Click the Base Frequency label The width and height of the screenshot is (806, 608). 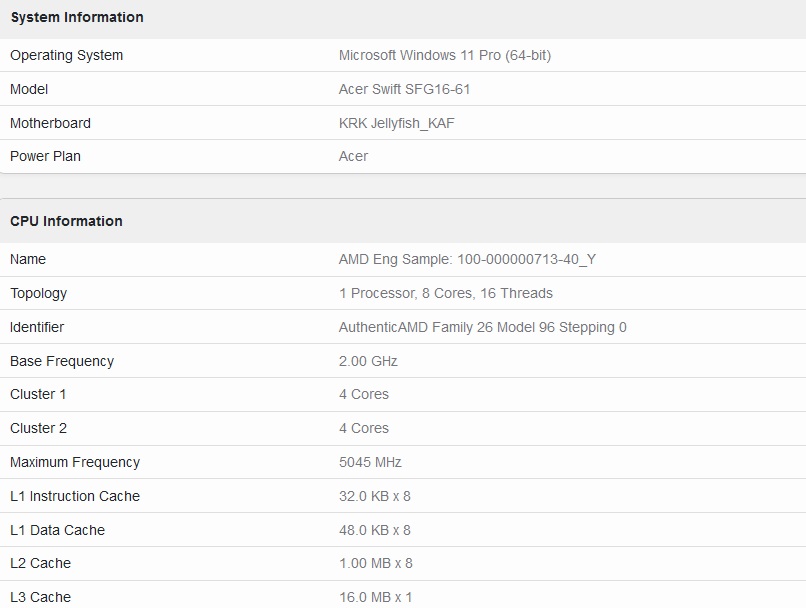tap(62, 361)
